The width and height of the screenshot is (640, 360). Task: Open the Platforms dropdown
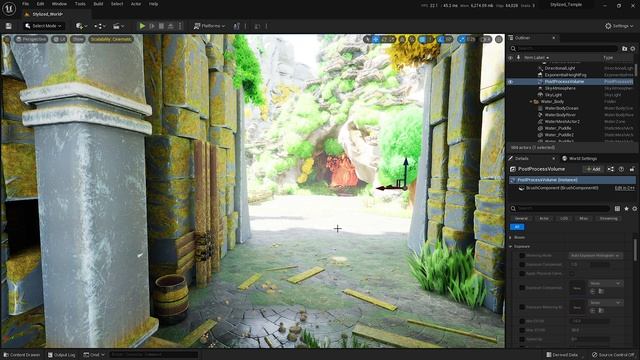209,26
